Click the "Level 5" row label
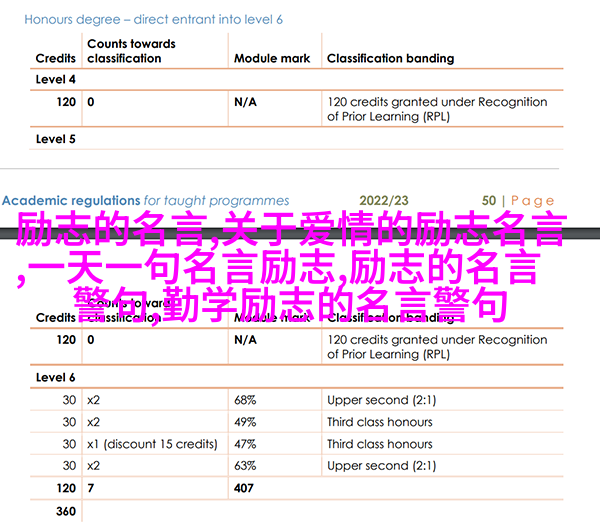The image size is (600, 524). pyautogui.click(x=56, y=139)
